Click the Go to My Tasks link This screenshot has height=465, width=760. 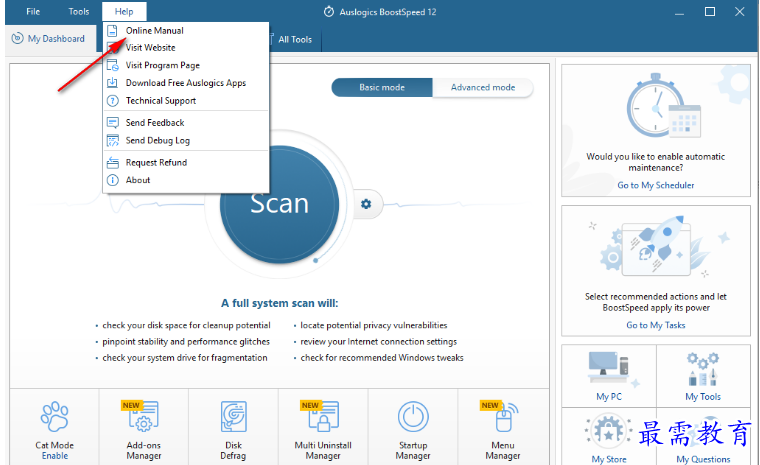point(655,325)
